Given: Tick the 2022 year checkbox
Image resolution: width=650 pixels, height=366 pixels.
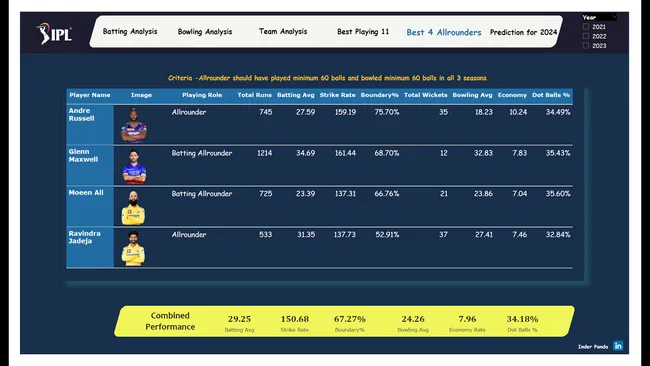Looking at the screenshot, I should pyautogui.click(x=586, y=36).
